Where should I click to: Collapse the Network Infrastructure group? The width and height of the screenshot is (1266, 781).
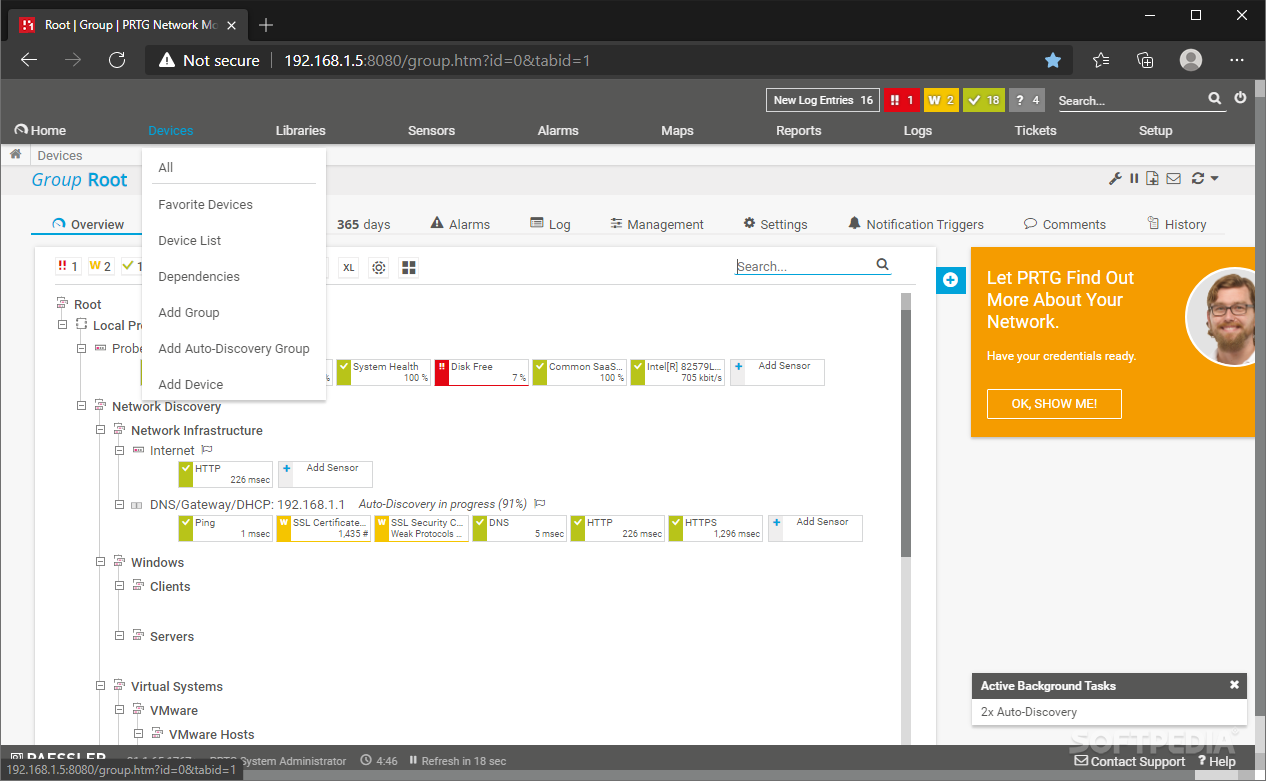[x=100, y=430]
